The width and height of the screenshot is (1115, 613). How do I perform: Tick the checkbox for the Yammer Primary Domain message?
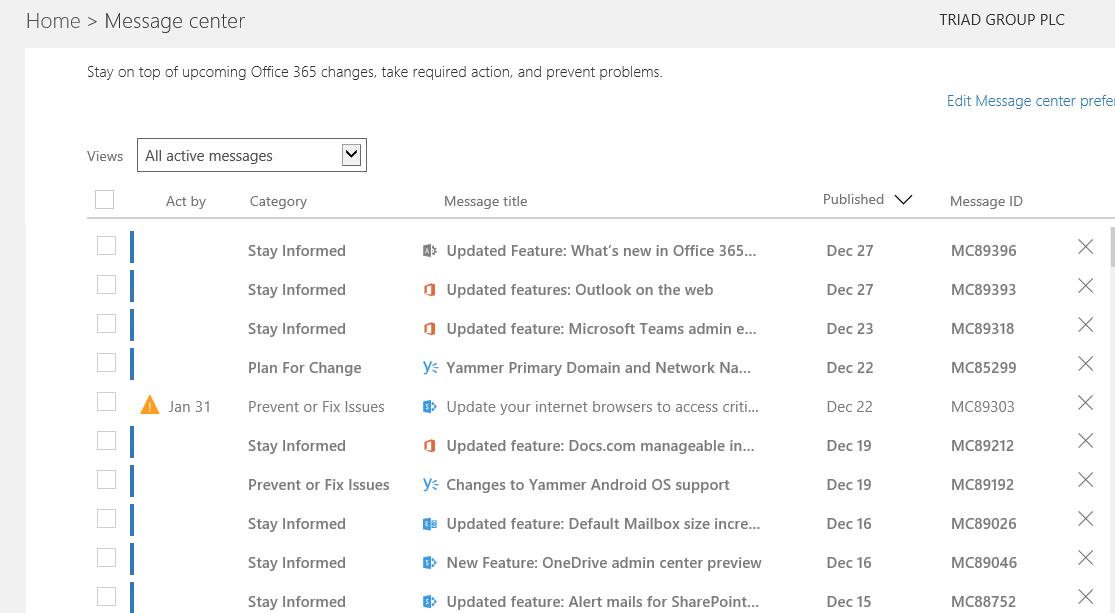pos(107,363)
